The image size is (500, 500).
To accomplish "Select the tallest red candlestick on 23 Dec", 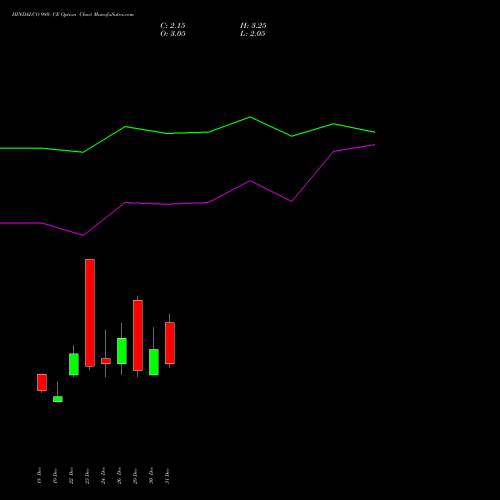I will pyautogui.click(x=90, y=313).
